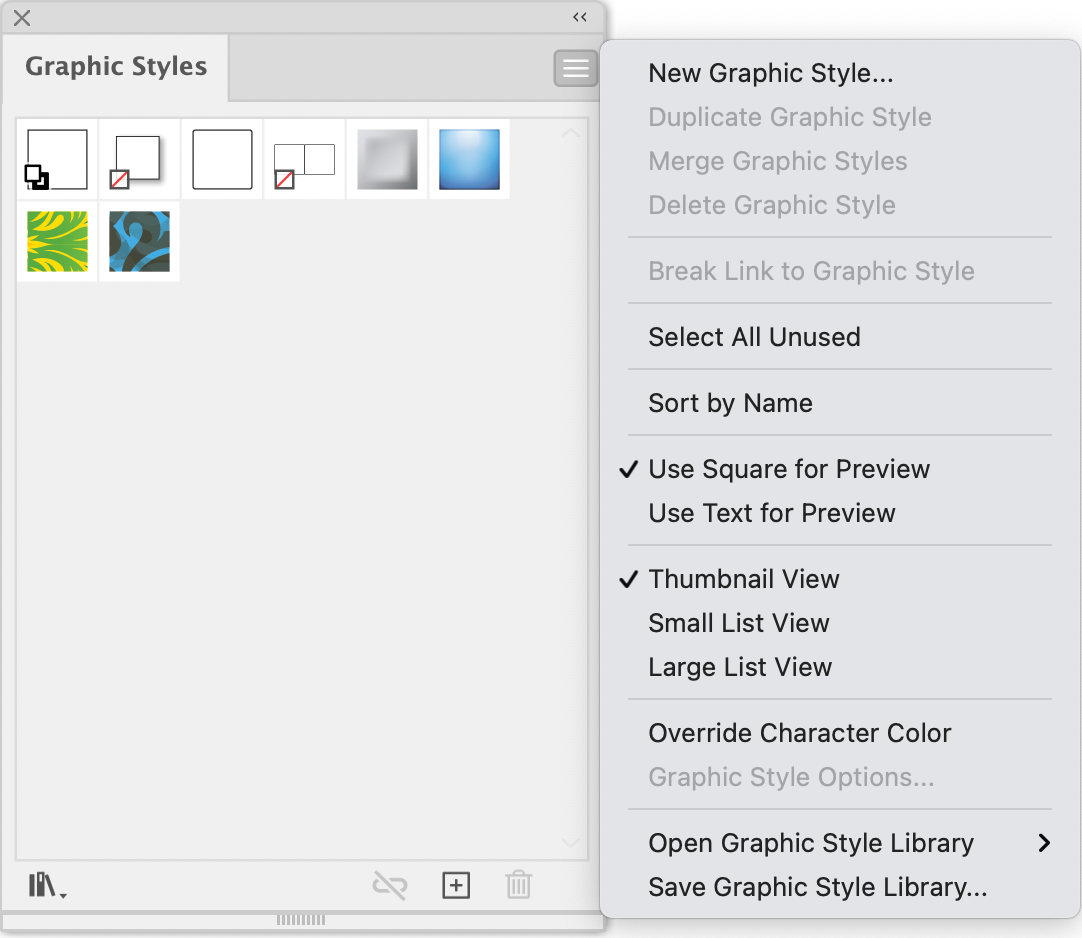Screen dimensions: 1082x938
Task: Click the New Graphic Style plus icon
Action: (x=456, y=885)
